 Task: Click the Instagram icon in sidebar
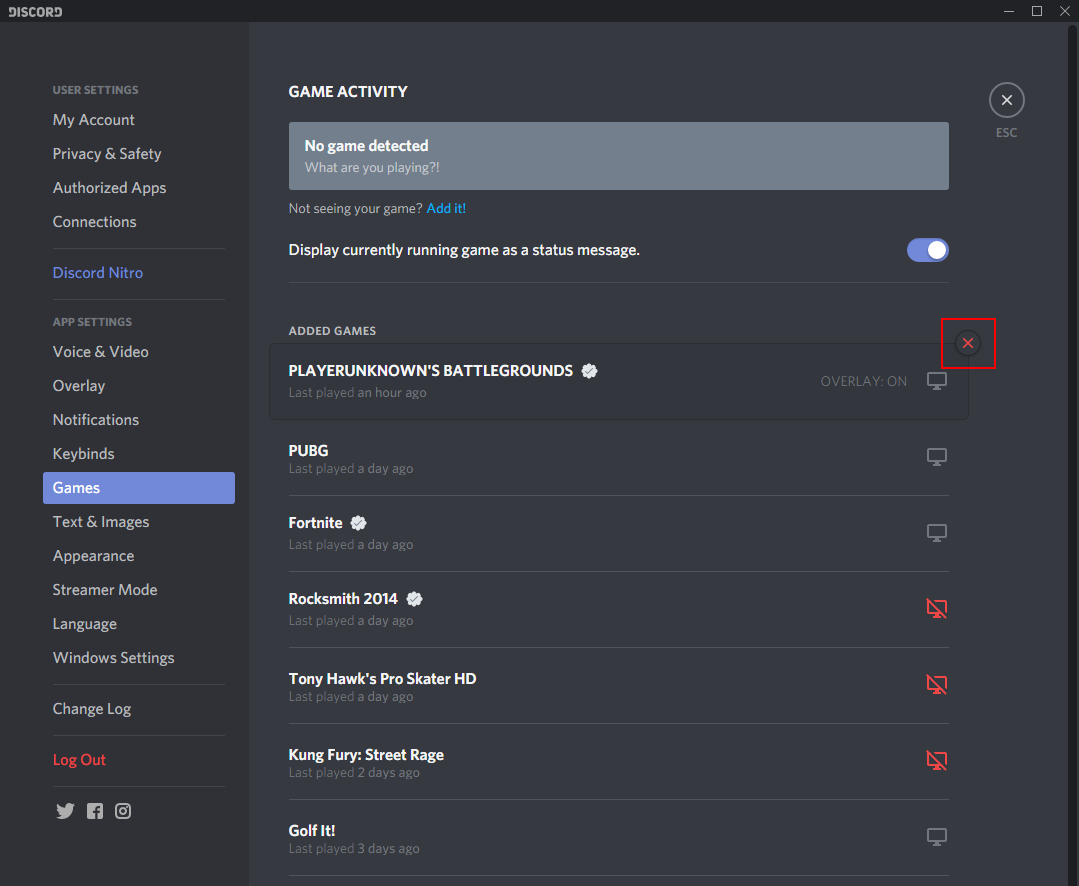point(123,811)
